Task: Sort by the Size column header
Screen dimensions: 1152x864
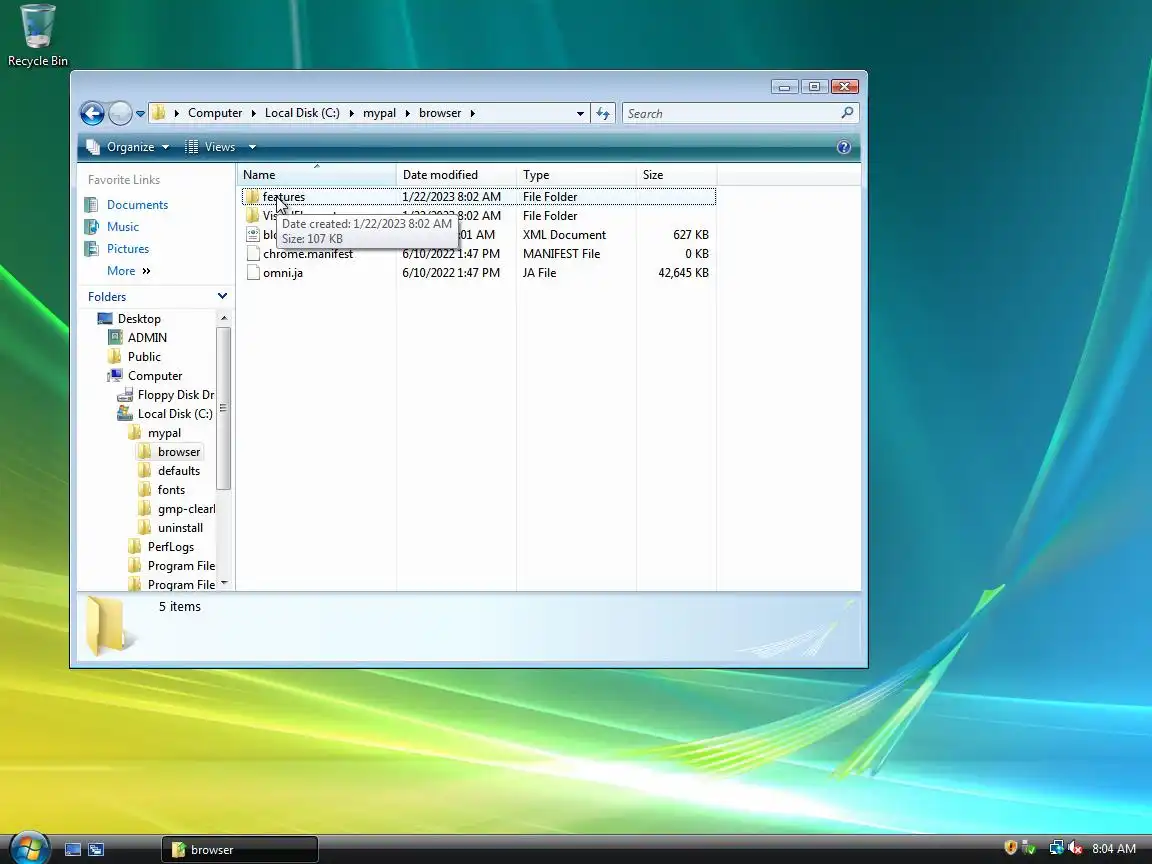Action: point(676,175)
